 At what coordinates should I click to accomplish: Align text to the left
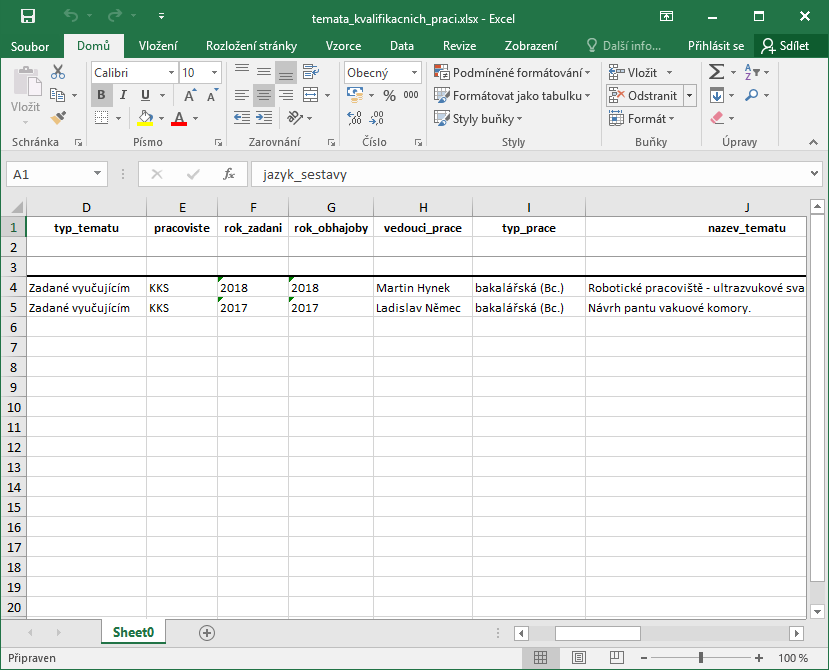coord(242,95)
